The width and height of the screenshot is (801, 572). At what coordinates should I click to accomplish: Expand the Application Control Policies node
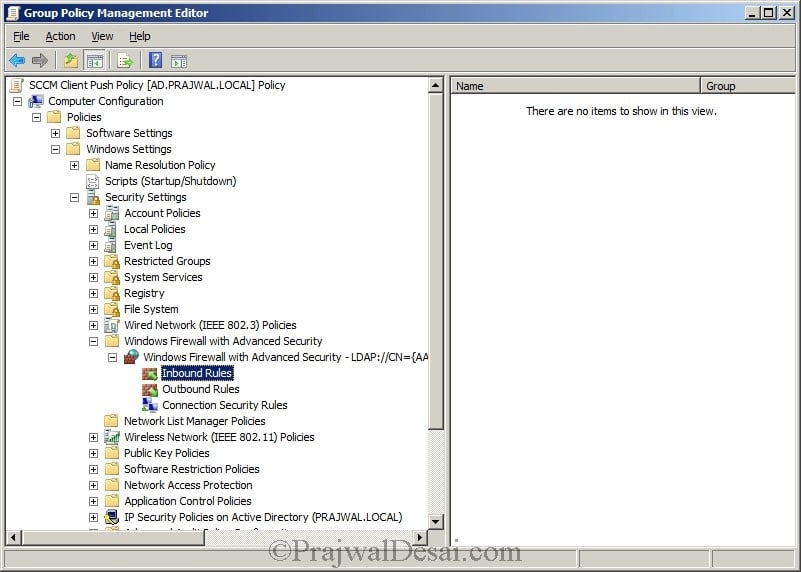point(93,501)
